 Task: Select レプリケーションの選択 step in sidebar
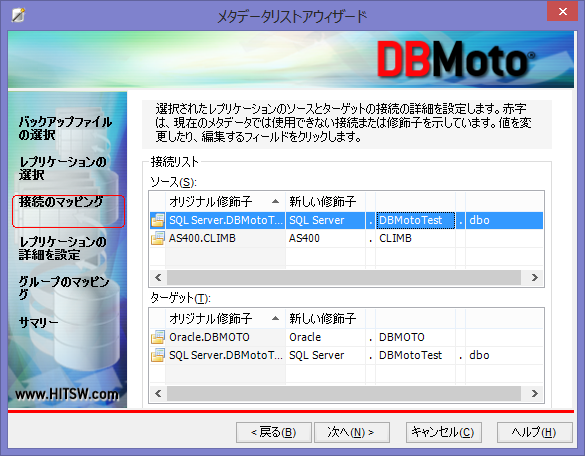pos(63,168)
